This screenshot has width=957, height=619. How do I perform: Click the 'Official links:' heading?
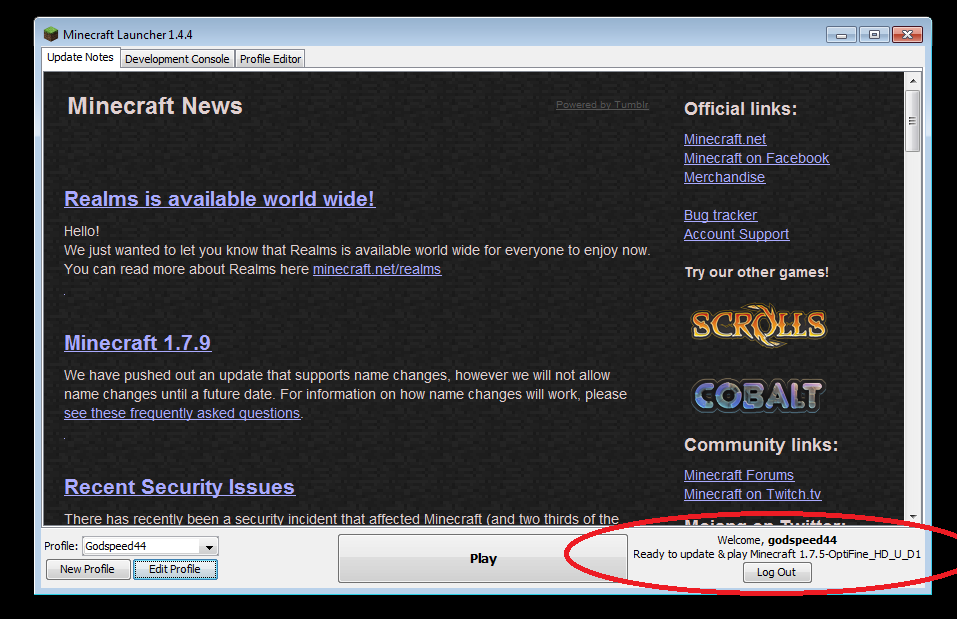pos(740,109)
